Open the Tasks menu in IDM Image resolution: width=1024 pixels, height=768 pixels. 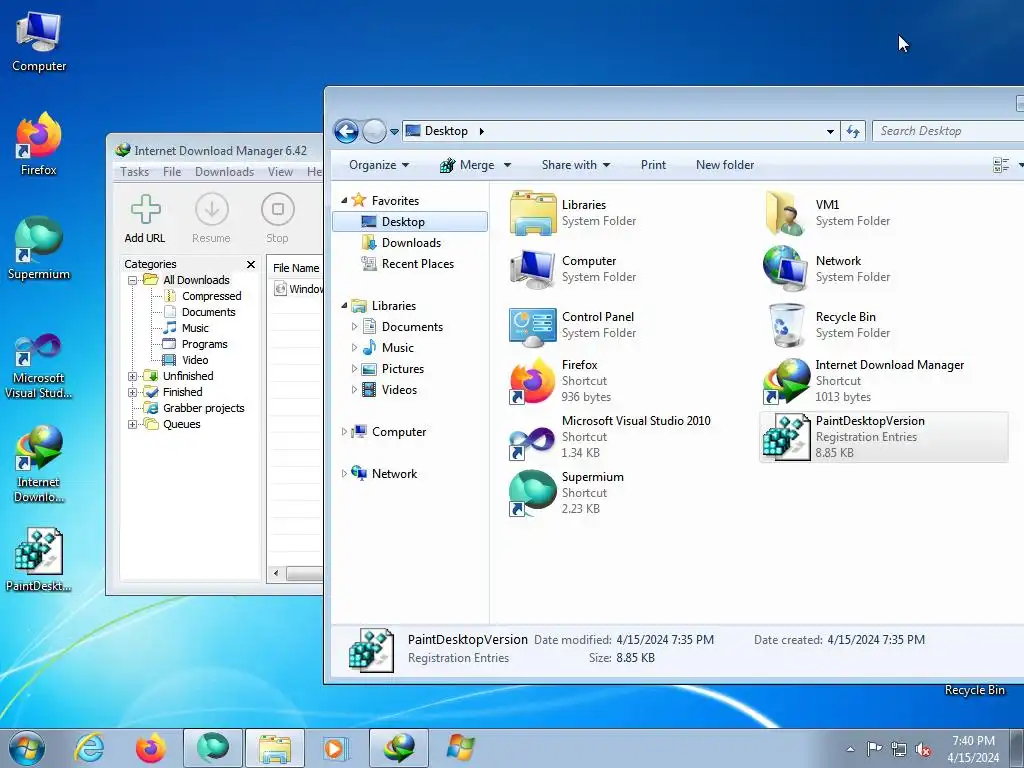point(134,172)
